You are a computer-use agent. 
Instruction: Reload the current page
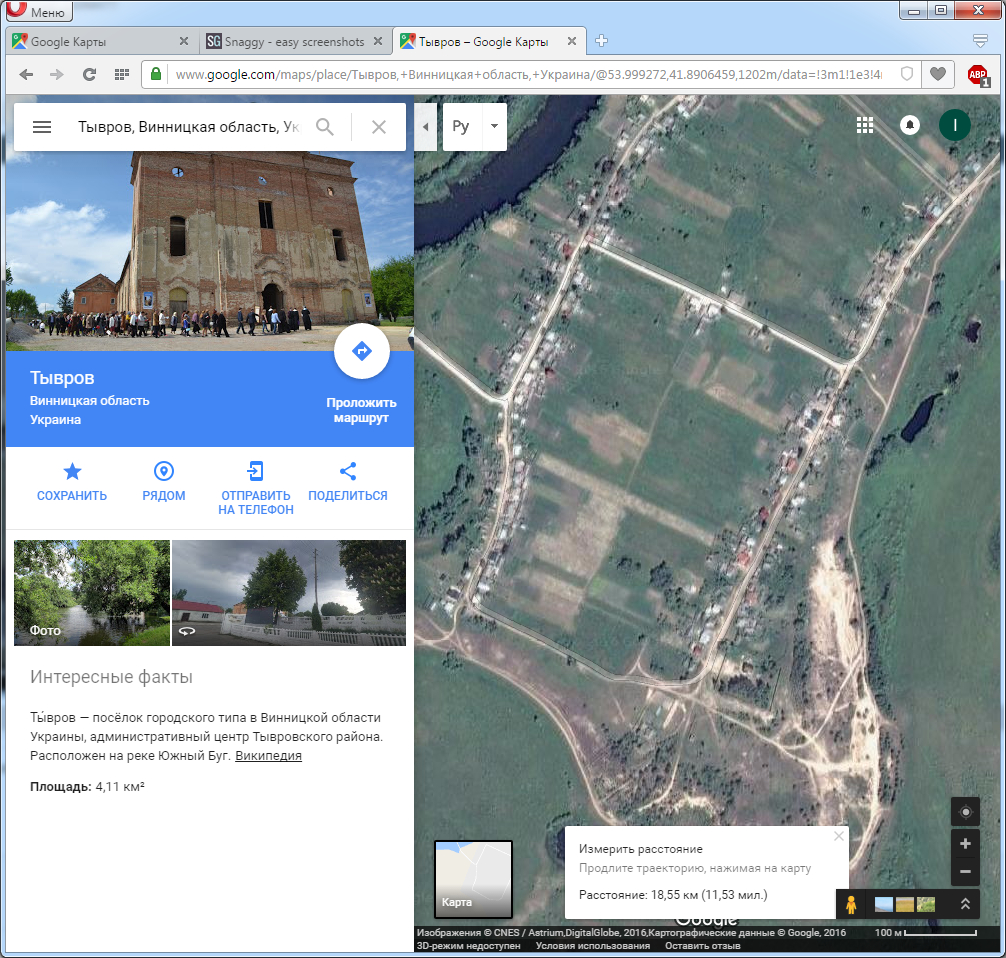tap(89, 74)
